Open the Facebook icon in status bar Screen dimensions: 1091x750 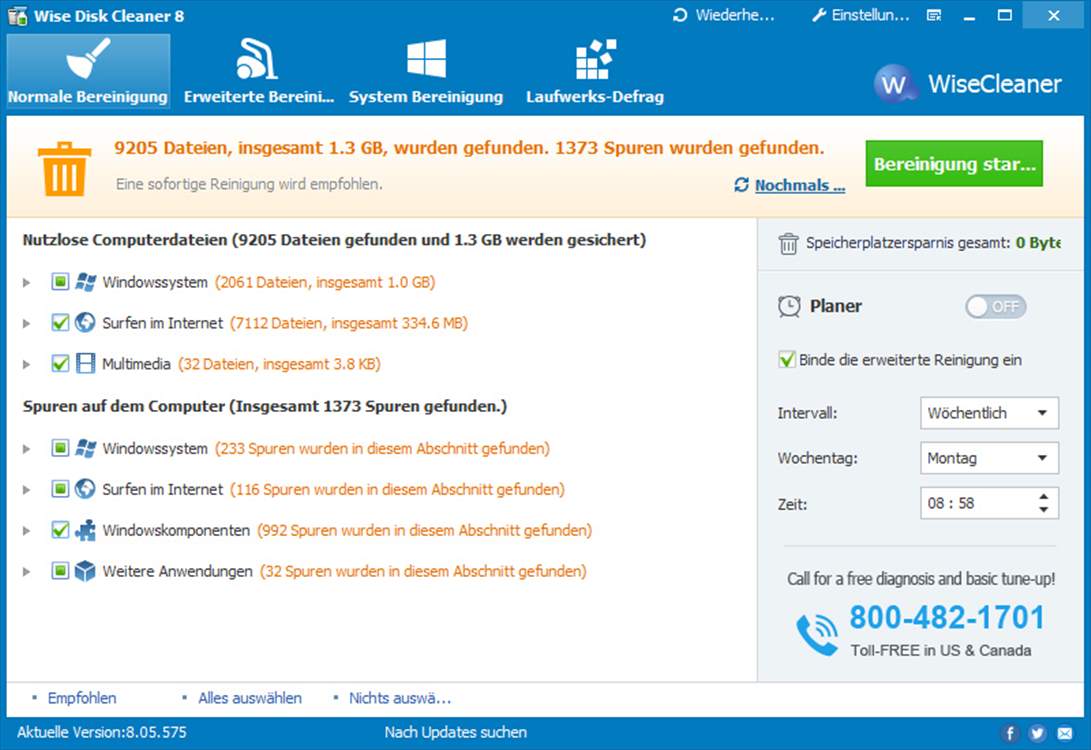coord(1010,733)
